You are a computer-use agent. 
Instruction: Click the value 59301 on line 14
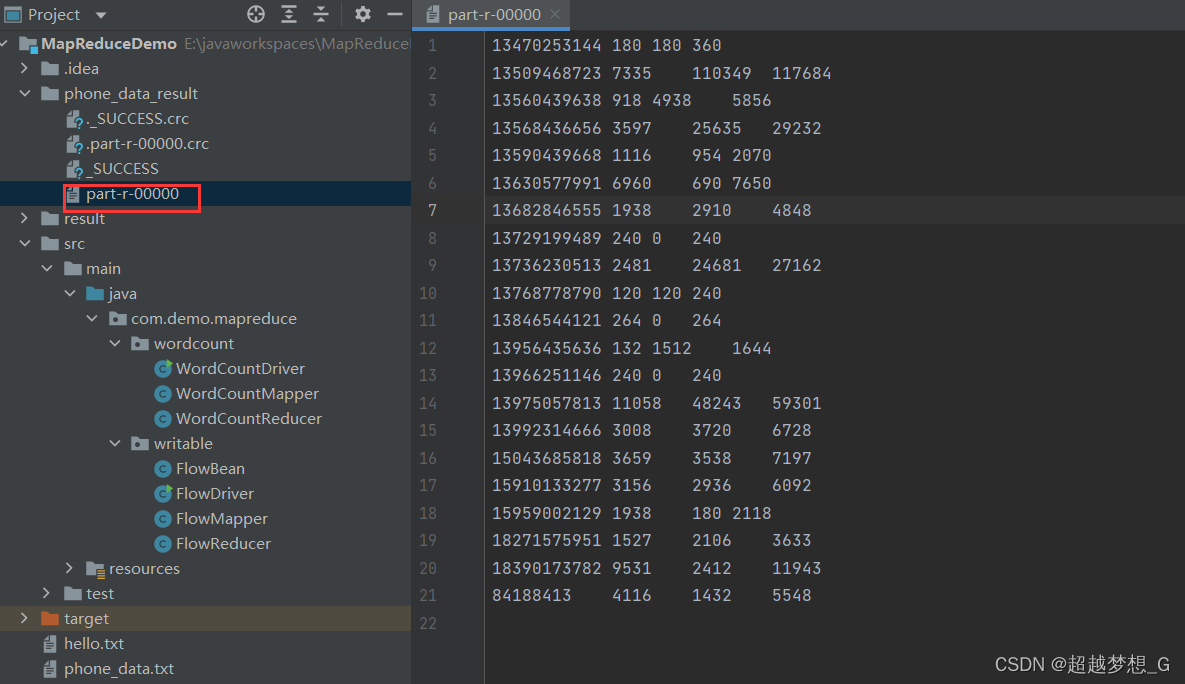tap(796, 403)
